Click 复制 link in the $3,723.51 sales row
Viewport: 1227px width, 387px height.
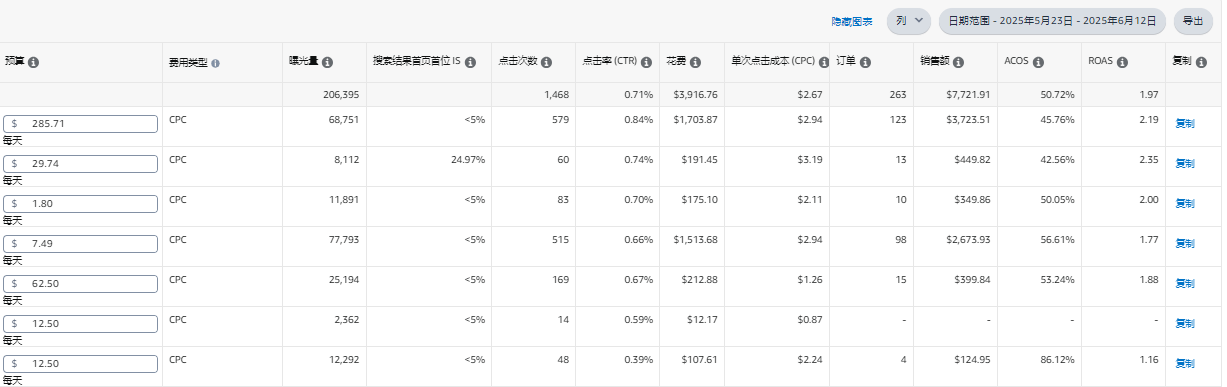1184,124
